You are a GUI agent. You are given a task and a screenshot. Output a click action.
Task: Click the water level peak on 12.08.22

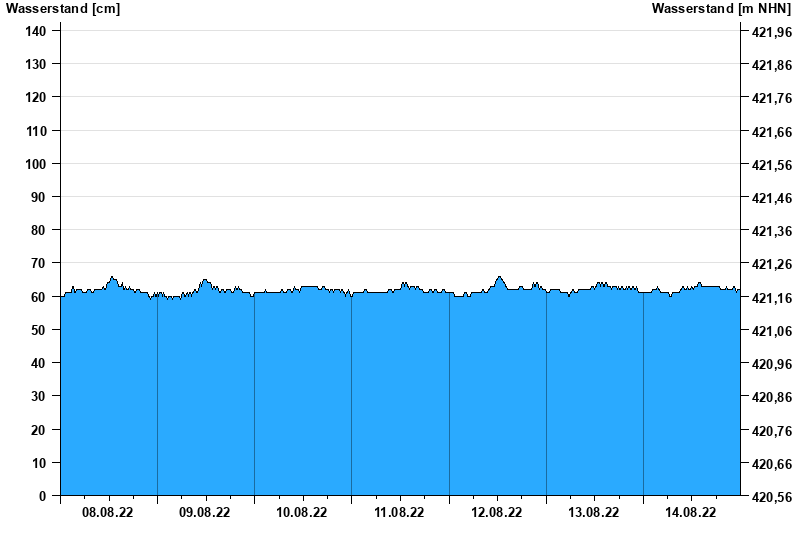[x=500, y=277]
